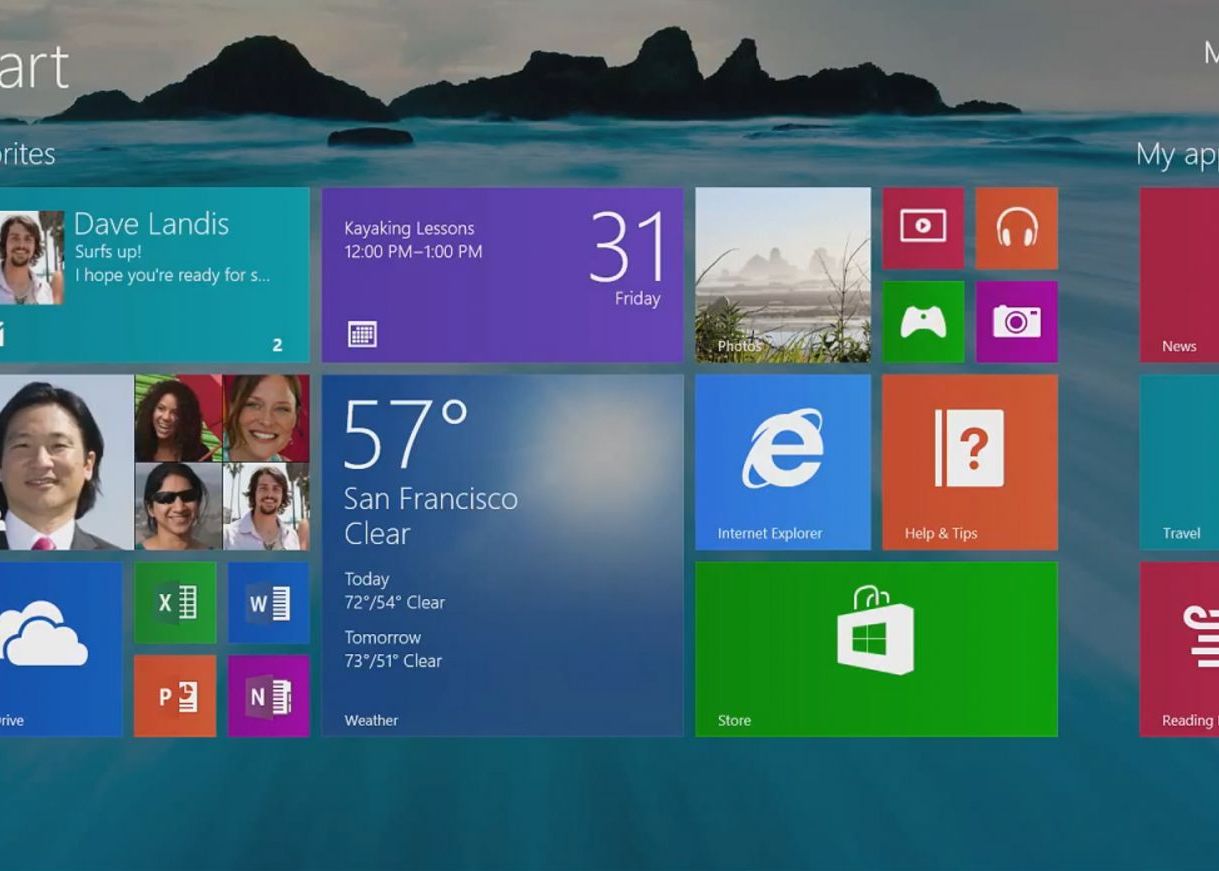Launch the Music app with headphones icon
The image size is (1219, 871).
(1018, 227)
